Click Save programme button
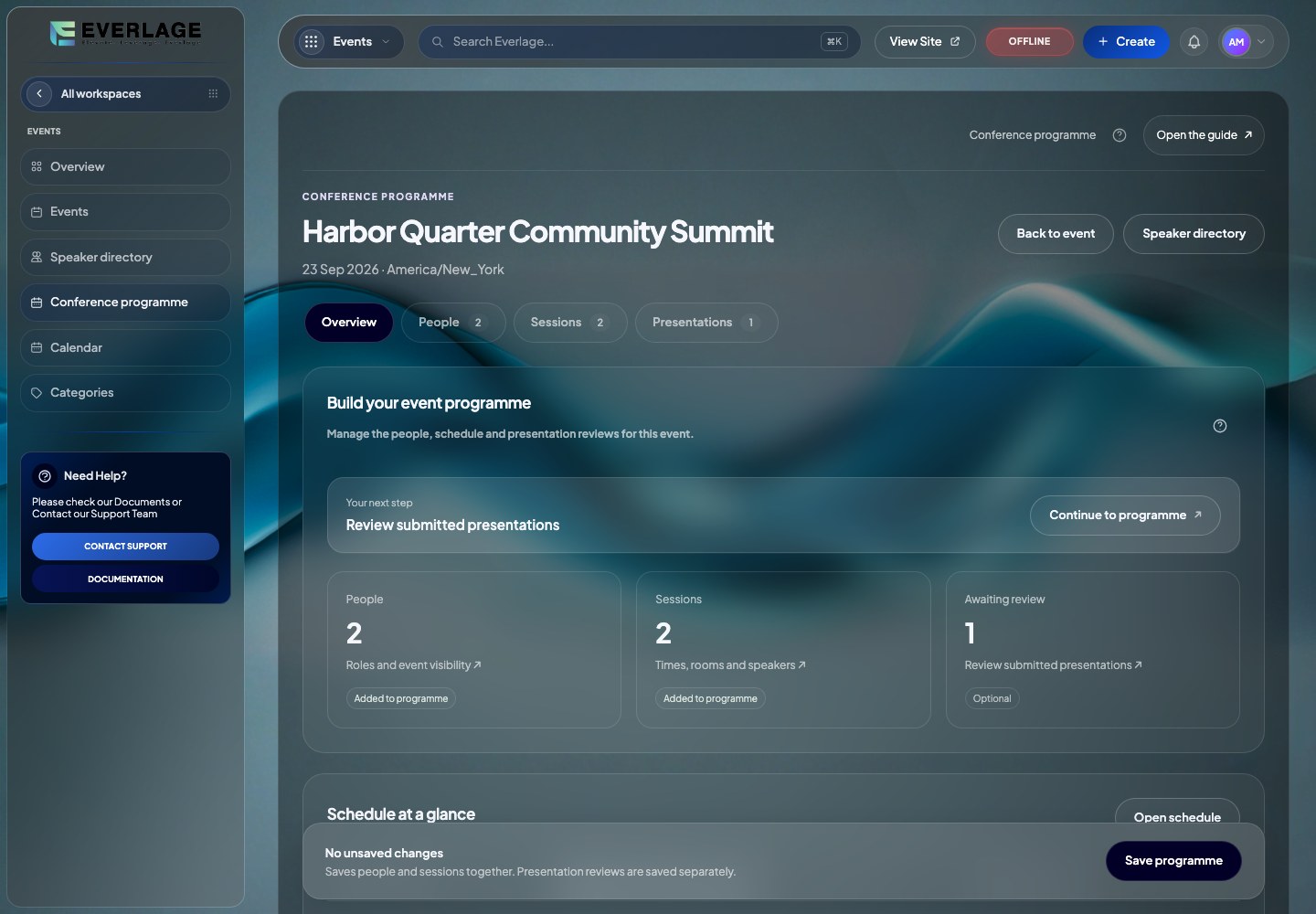Screen dimensions: 1316x914 [x=1173, y=861]
